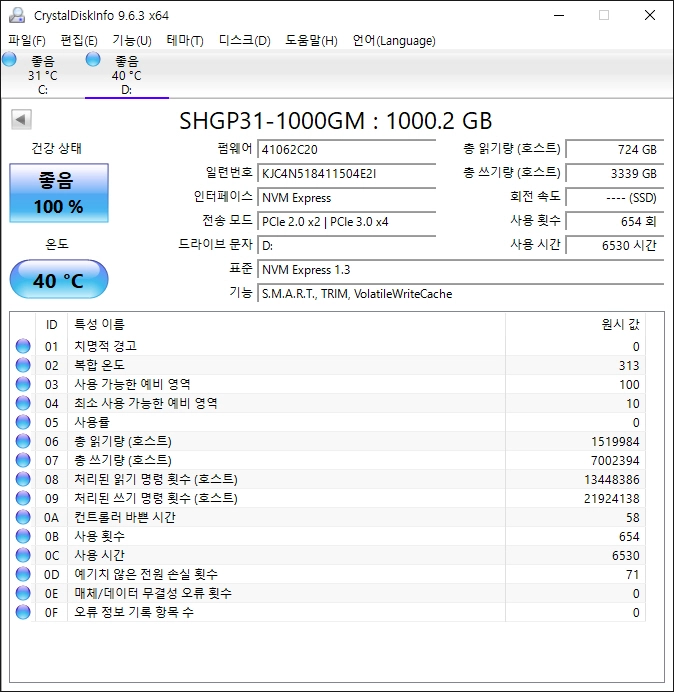The image size is (674, 692).
Task: Open the 디스크(D) menu
Action: pyautogui.click(x=244, y=41)
